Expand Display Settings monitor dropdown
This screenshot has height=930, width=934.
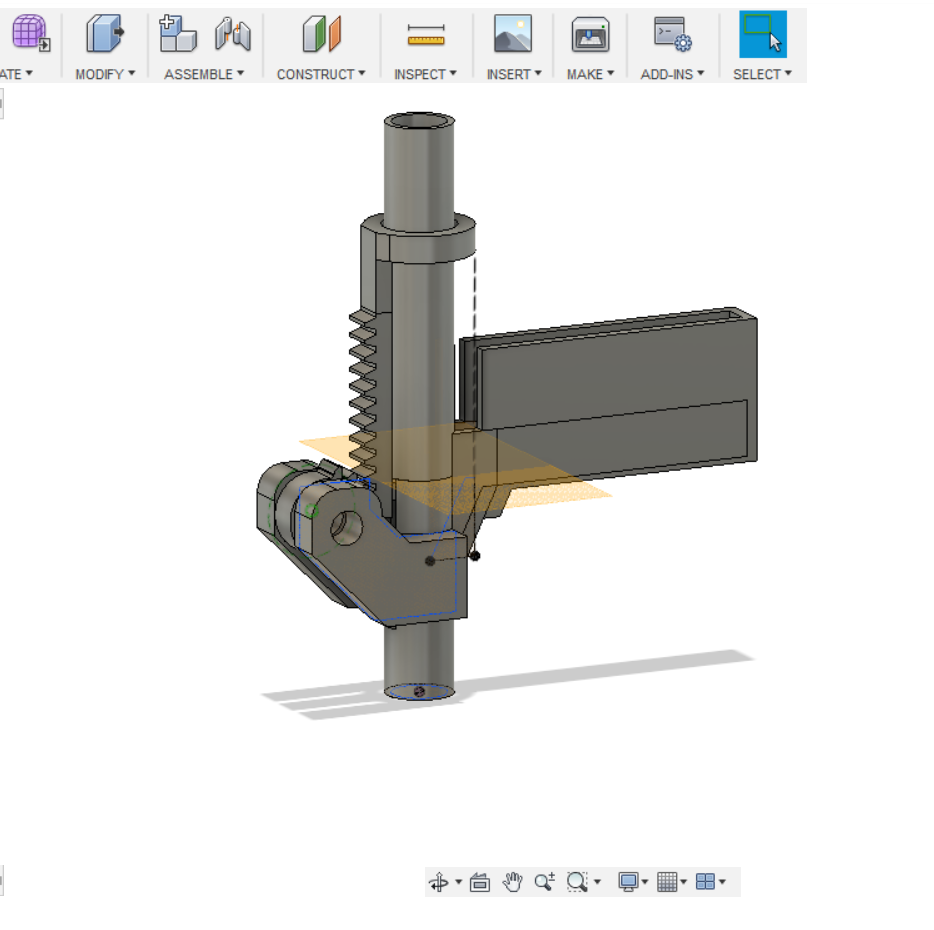[633, 882]
